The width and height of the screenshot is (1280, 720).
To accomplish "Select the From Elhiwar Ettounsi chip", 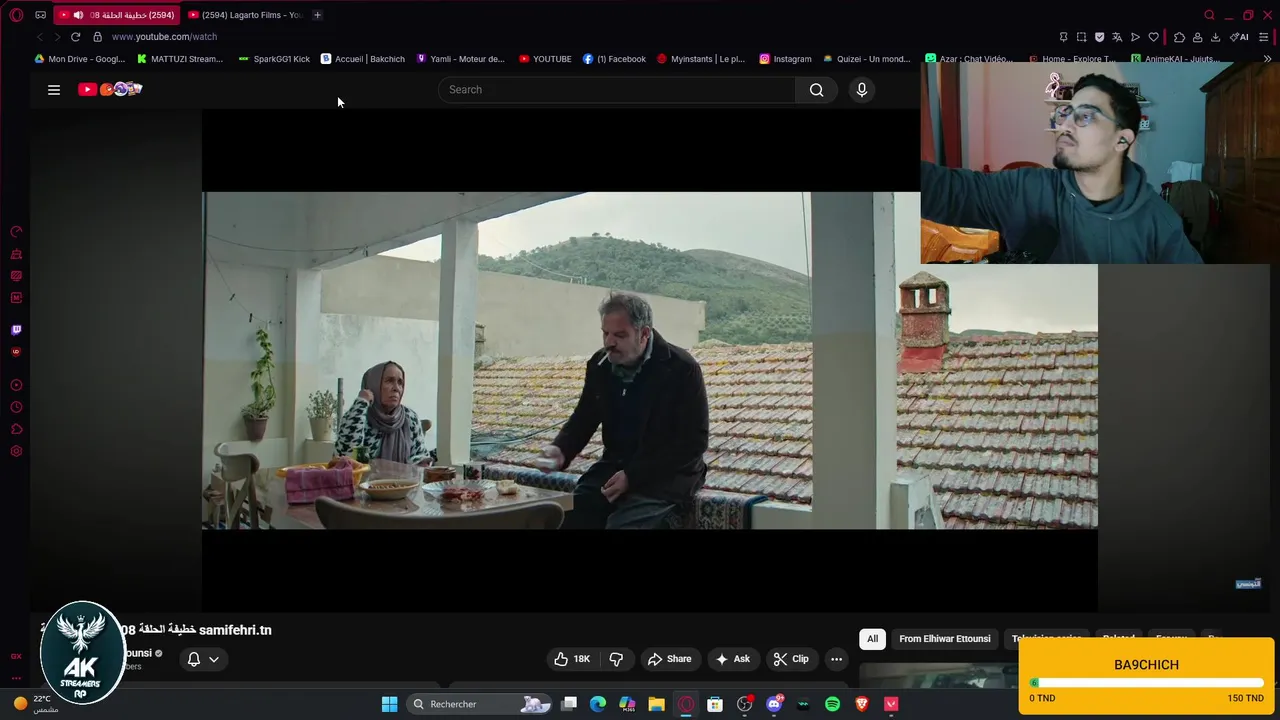I will coord(945,639).
